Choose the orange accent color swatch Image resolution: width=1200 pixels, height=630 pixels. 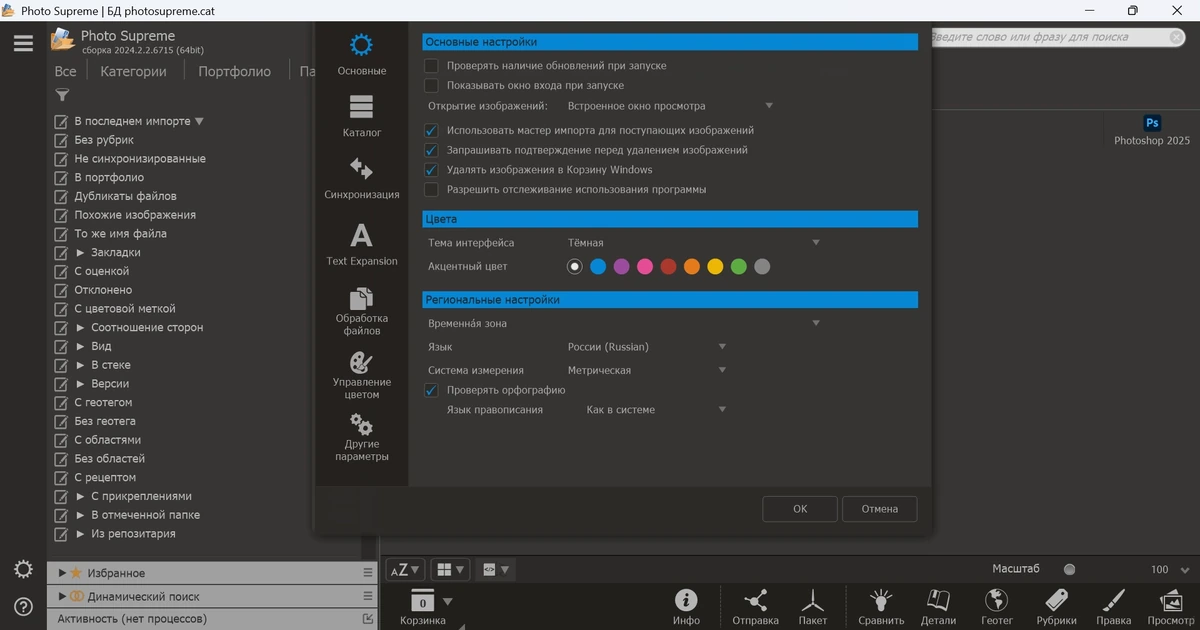click(x=692, y=267)
